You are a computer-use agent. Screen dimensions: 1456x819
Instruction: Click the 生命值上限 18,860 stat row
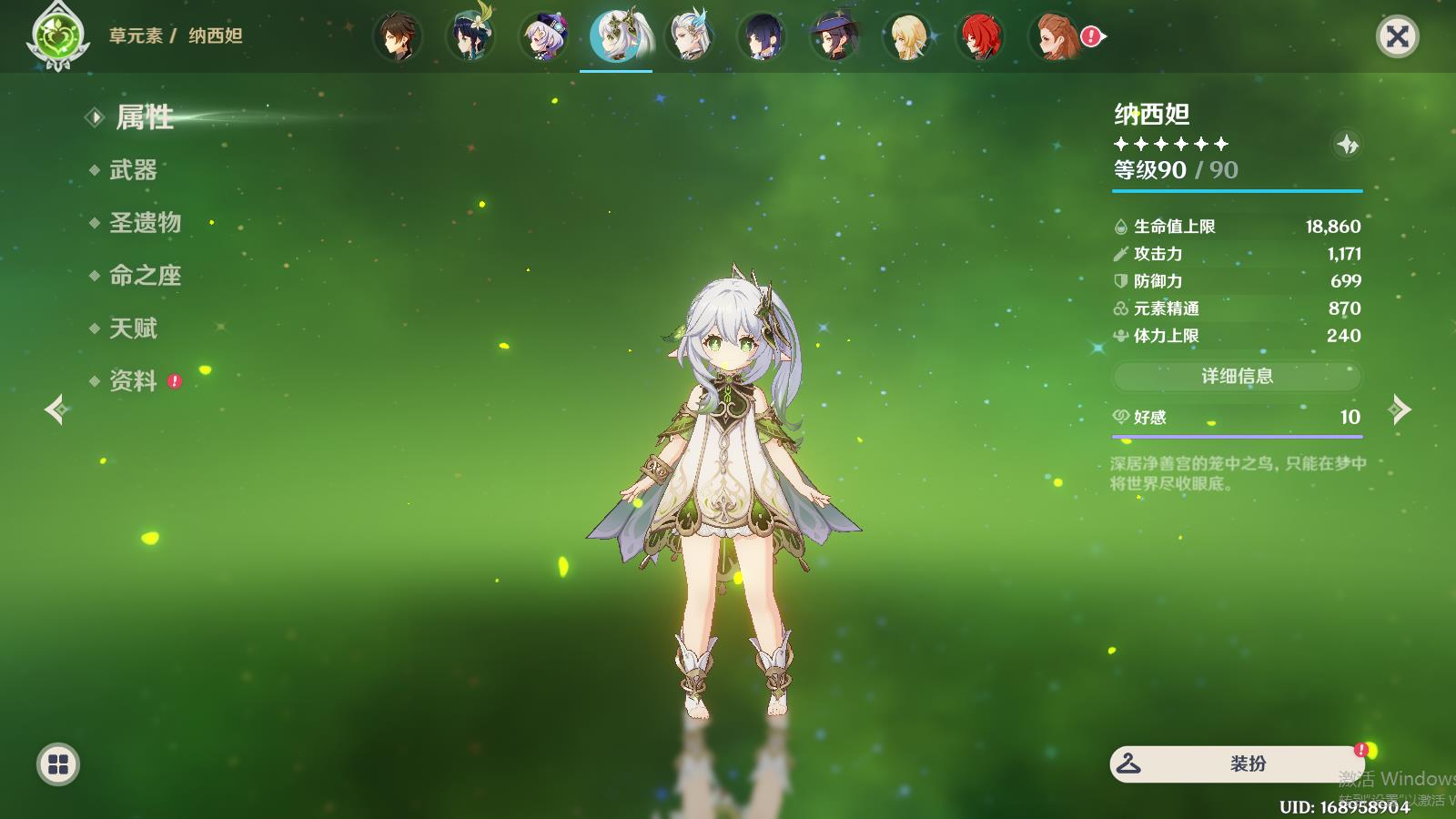[1237, 227]
